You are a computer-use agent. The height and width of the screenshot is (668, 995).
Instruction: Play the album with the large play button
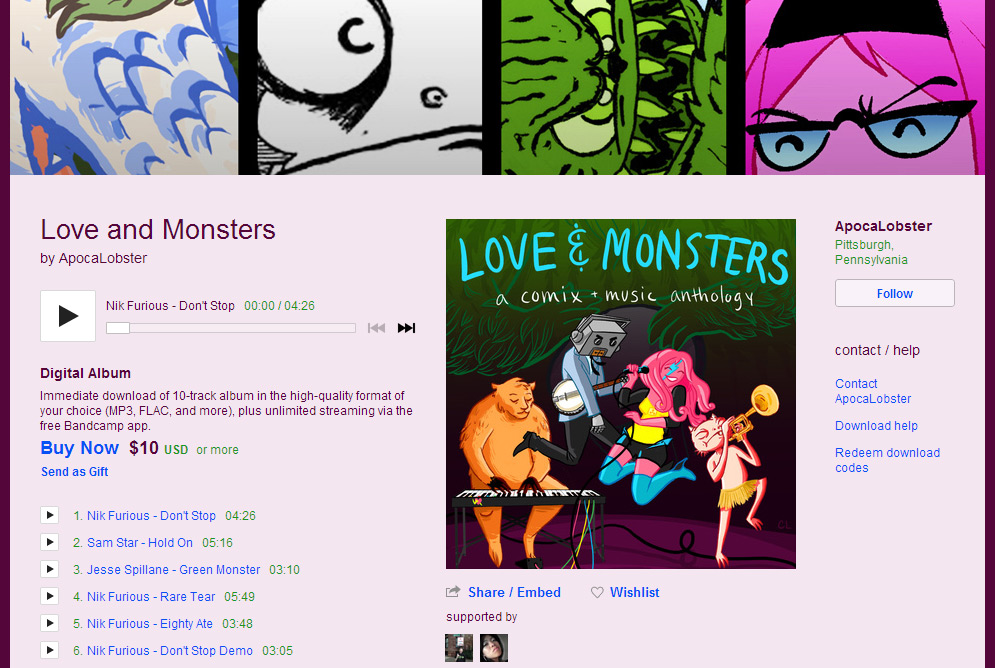click(68, 316)
